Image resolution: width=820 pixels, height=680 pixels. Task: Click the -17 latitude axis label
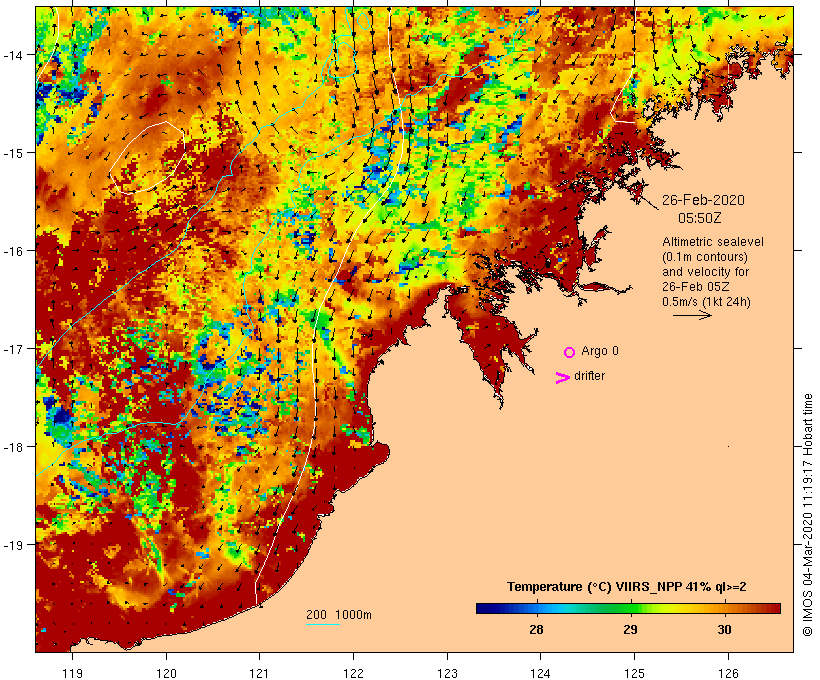(13, 348)
